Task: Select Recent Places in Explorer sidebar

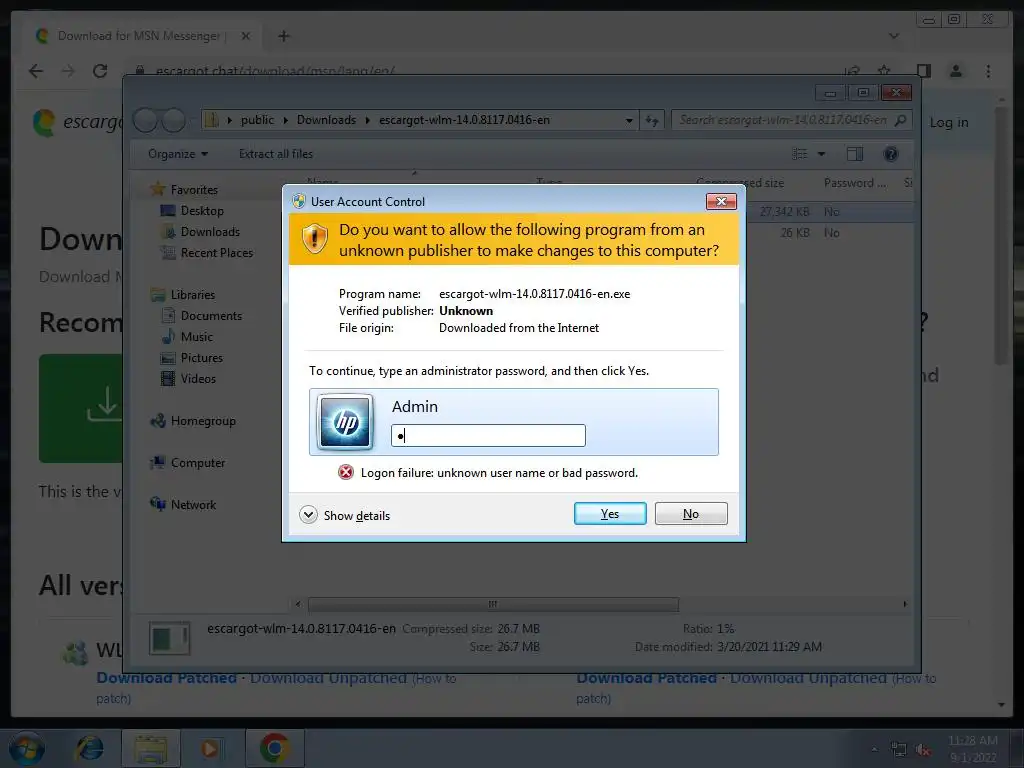Action: pos(216,252)
